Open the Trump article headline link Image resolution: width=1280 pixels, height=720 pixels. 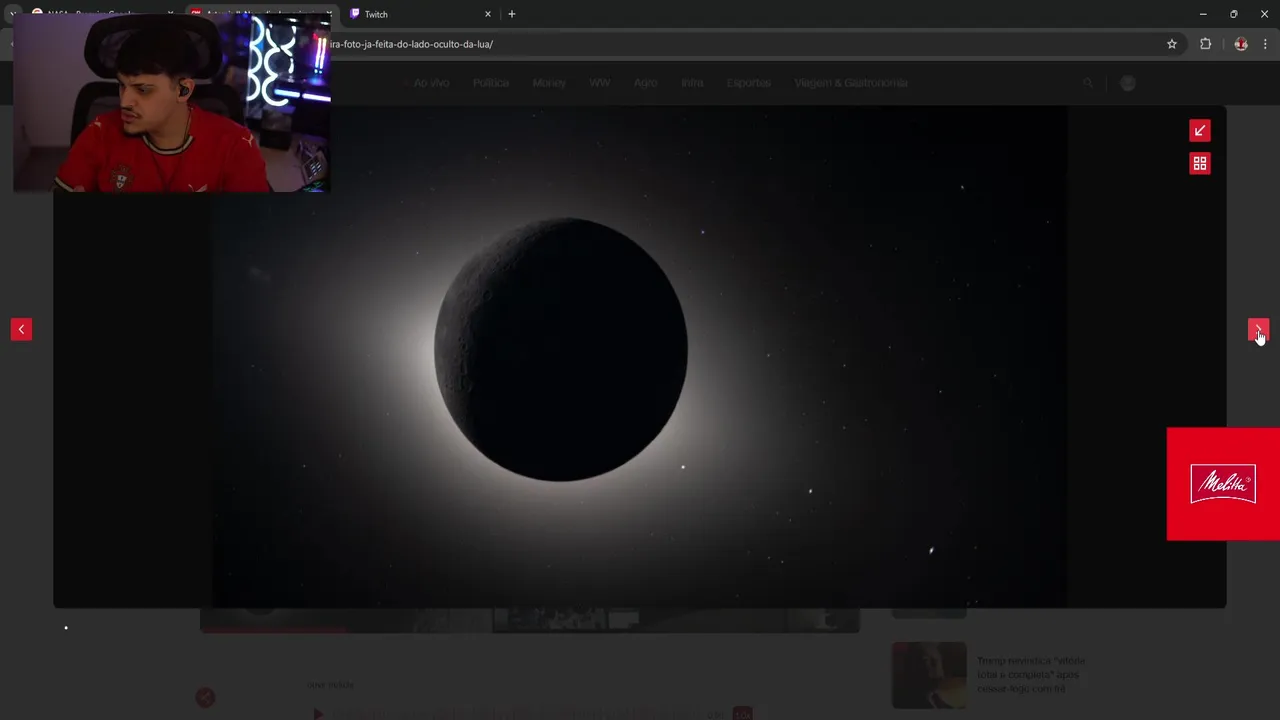(1031, 675)
